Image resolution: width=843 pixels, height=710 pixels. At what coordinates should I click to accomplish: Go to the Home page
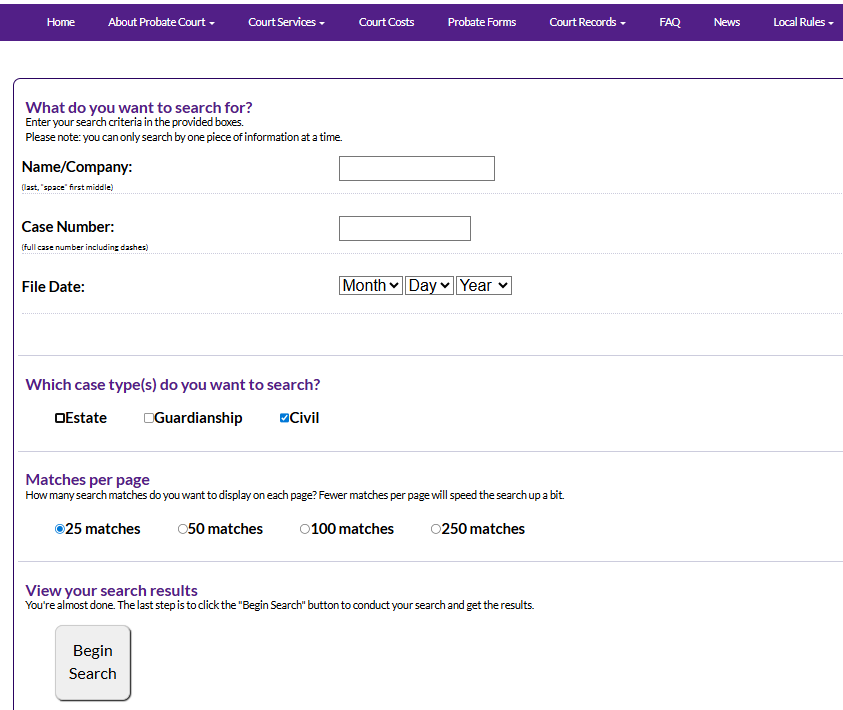point(61,22)
